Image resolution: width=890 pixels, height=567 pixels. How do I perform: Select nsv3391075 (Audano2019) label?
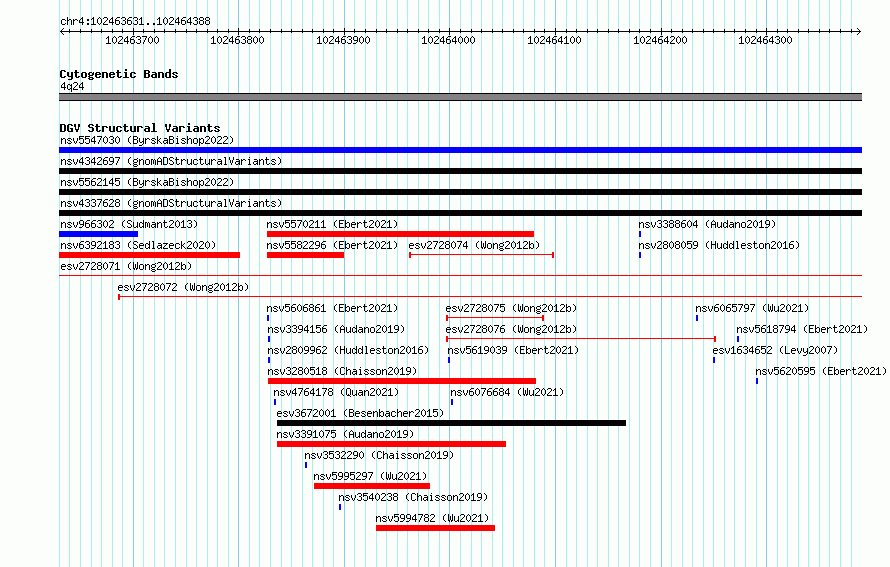[x=345, y=434]
